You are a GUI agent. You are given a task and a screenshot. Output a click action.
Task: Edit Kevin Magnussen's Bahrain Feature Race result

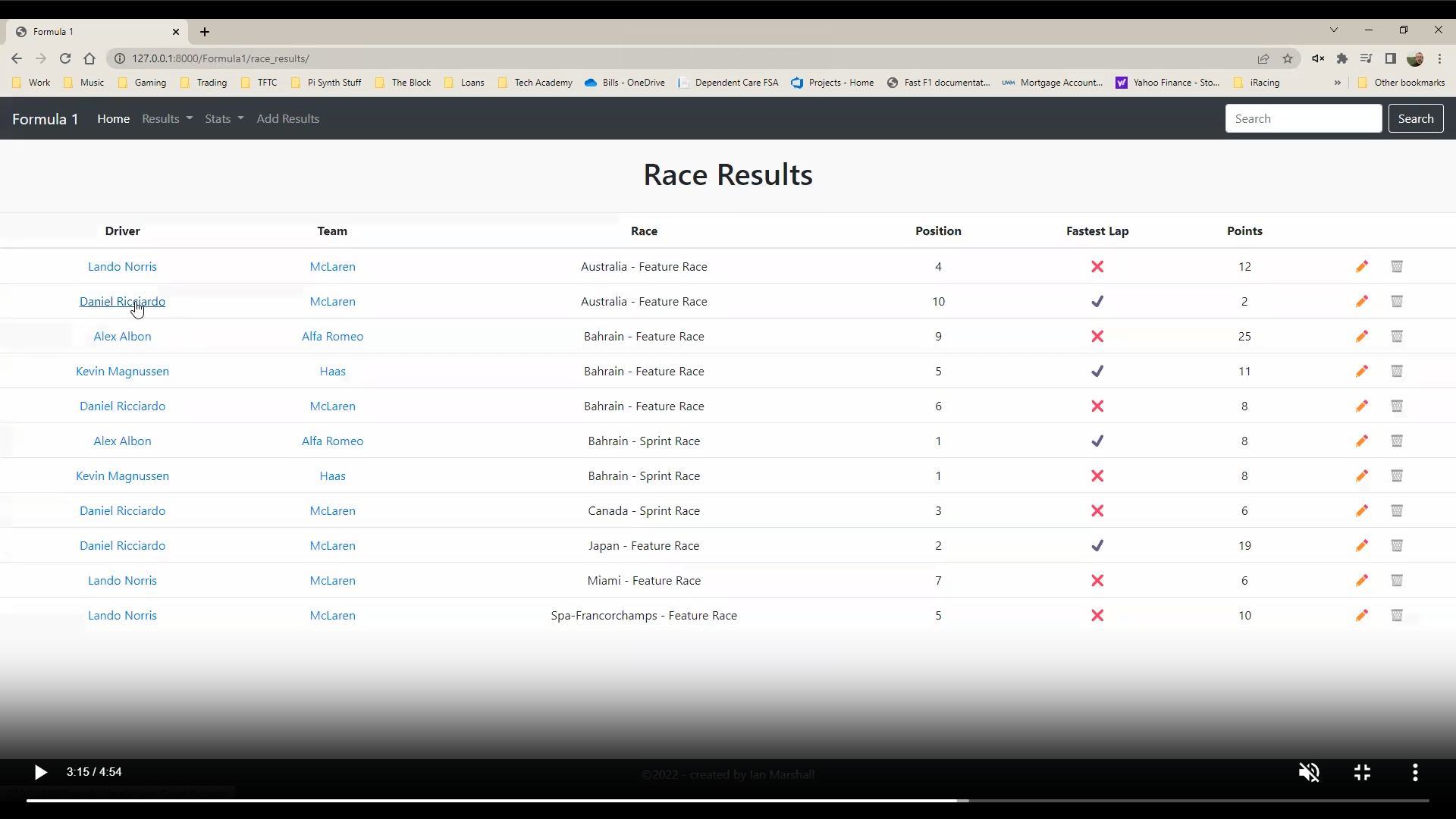[1362, 371]
